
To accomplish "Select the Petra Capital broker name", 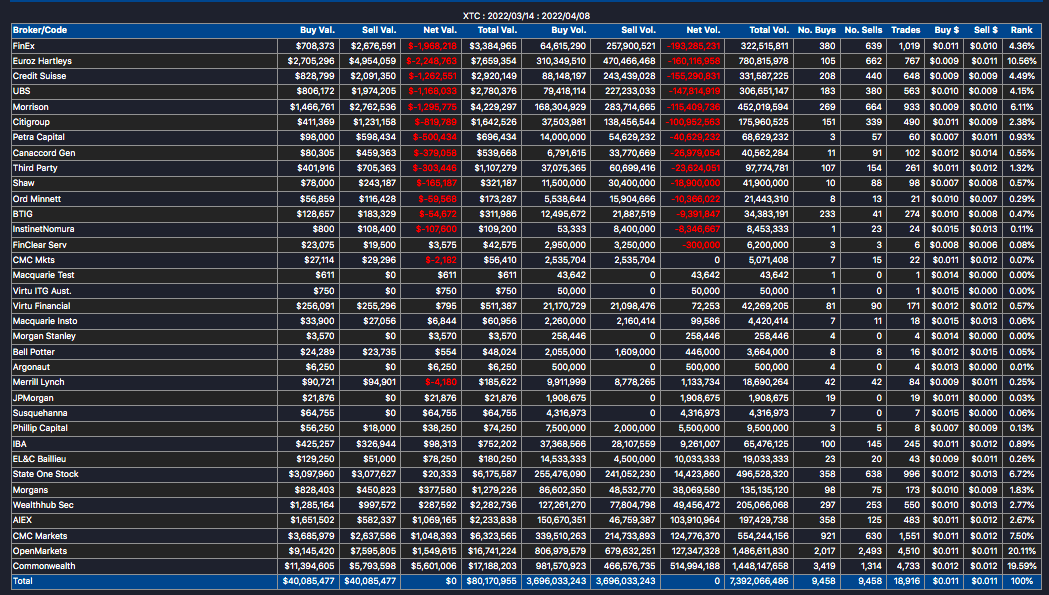I will pyautogui.click(x=39, y=137).
